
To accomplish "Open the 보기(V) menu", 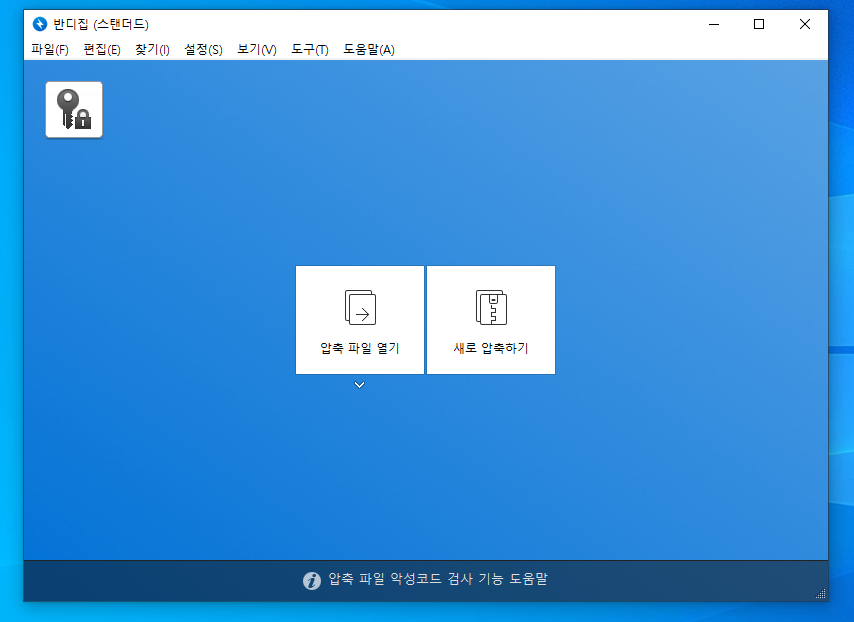I will [x=257, y=50].
